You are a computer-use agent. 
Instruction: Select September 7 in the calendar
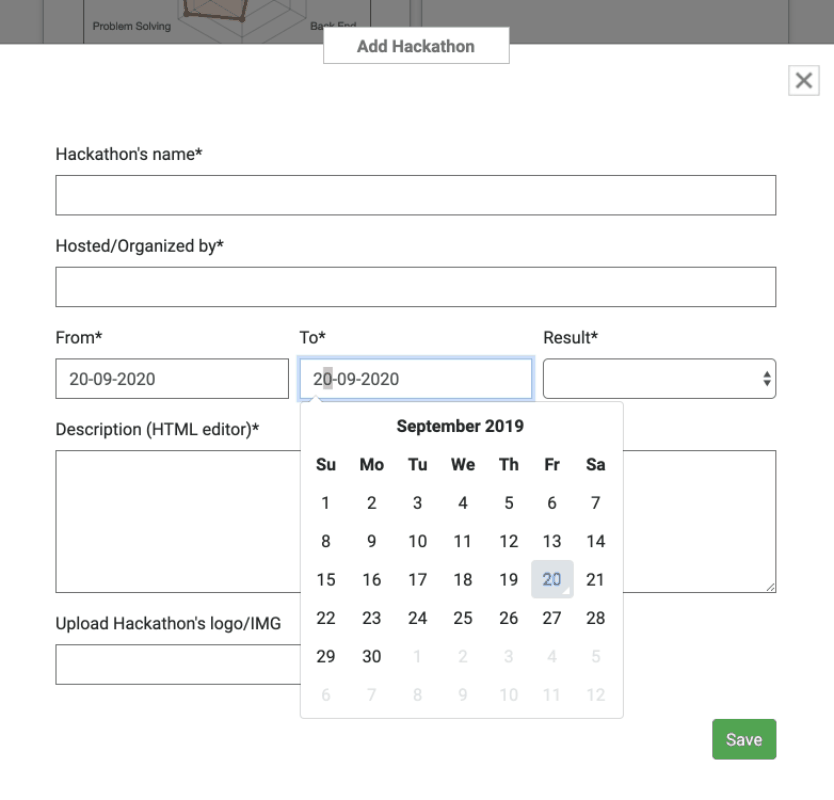click(x=596, y=503)
